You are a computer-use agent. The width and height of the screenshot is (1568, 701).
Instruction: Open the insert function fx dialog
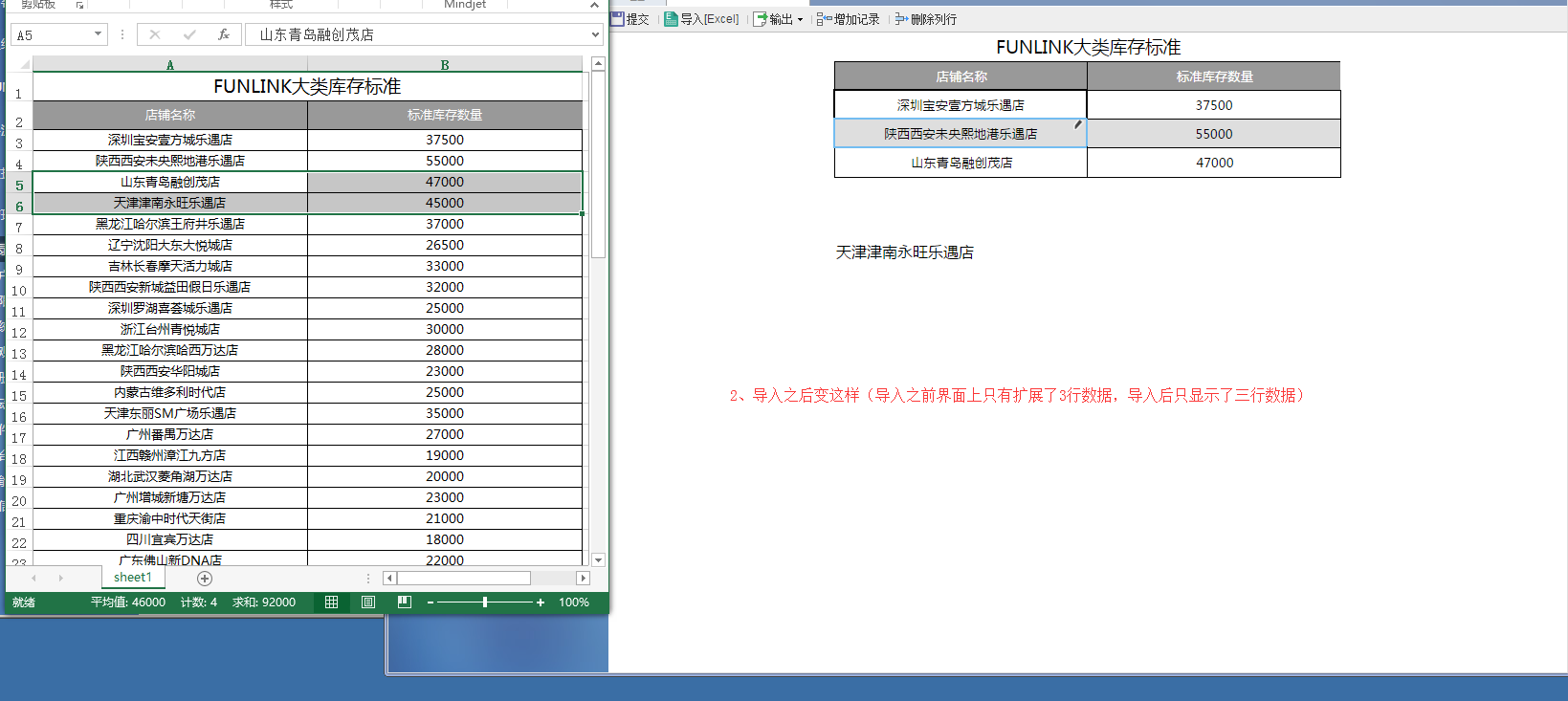click(x=224, y=34)
